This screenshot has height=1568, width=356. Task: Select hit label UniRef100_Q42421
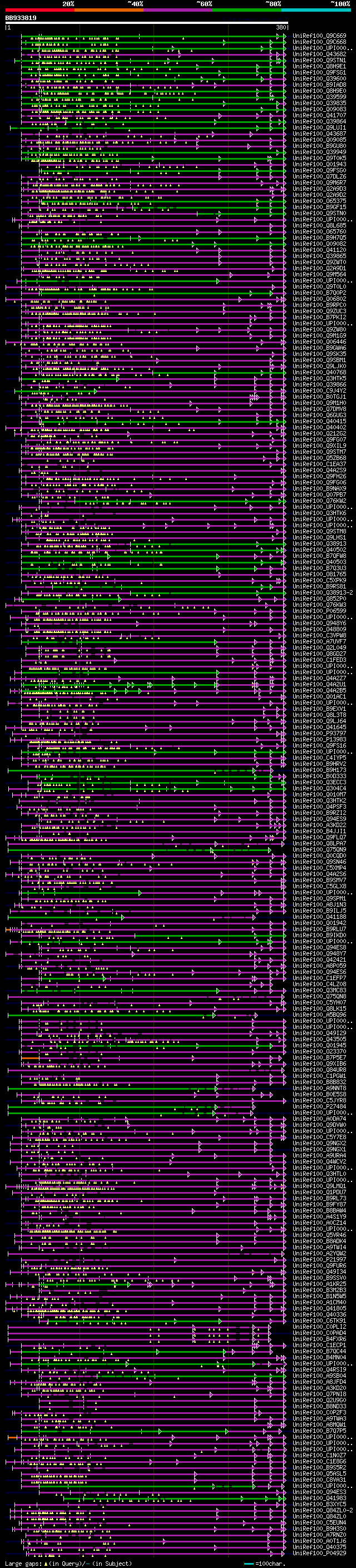click(x=319, y=959)
